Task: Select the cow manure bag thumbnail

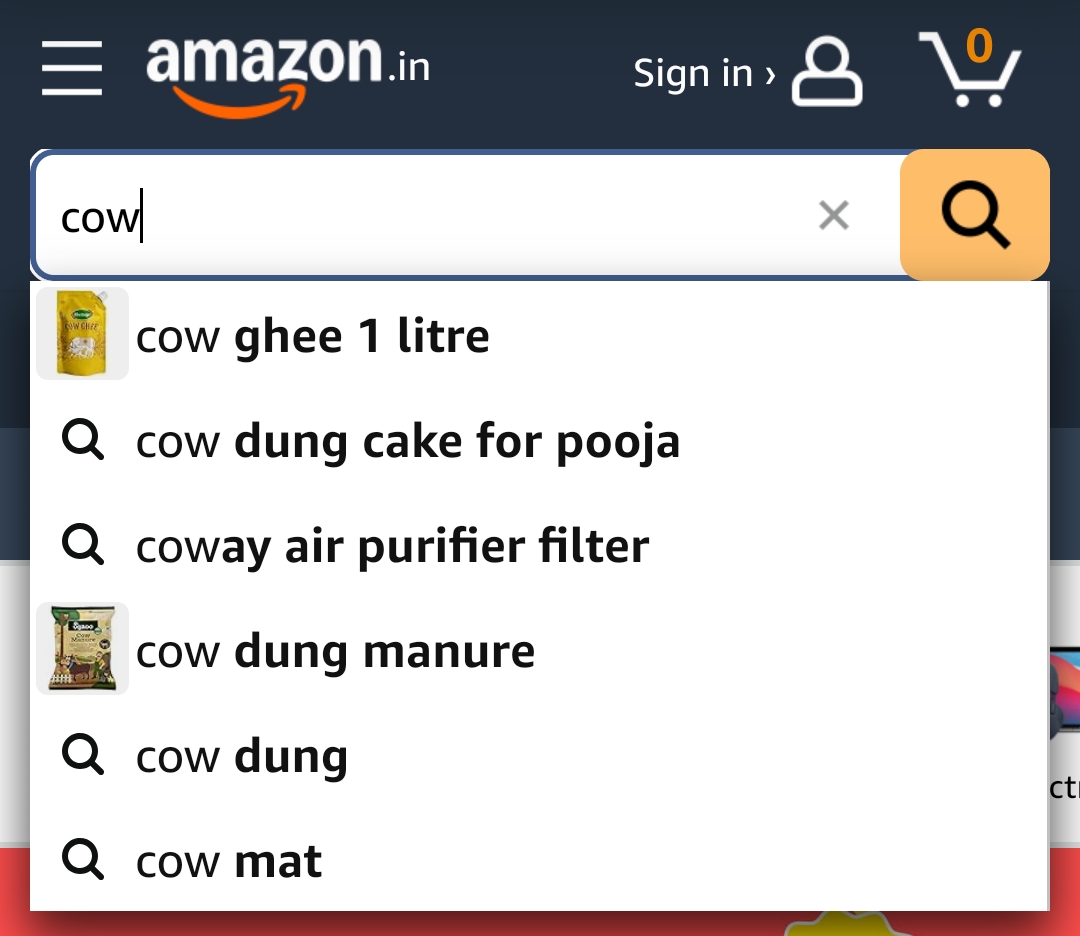Action: (83, 648)
